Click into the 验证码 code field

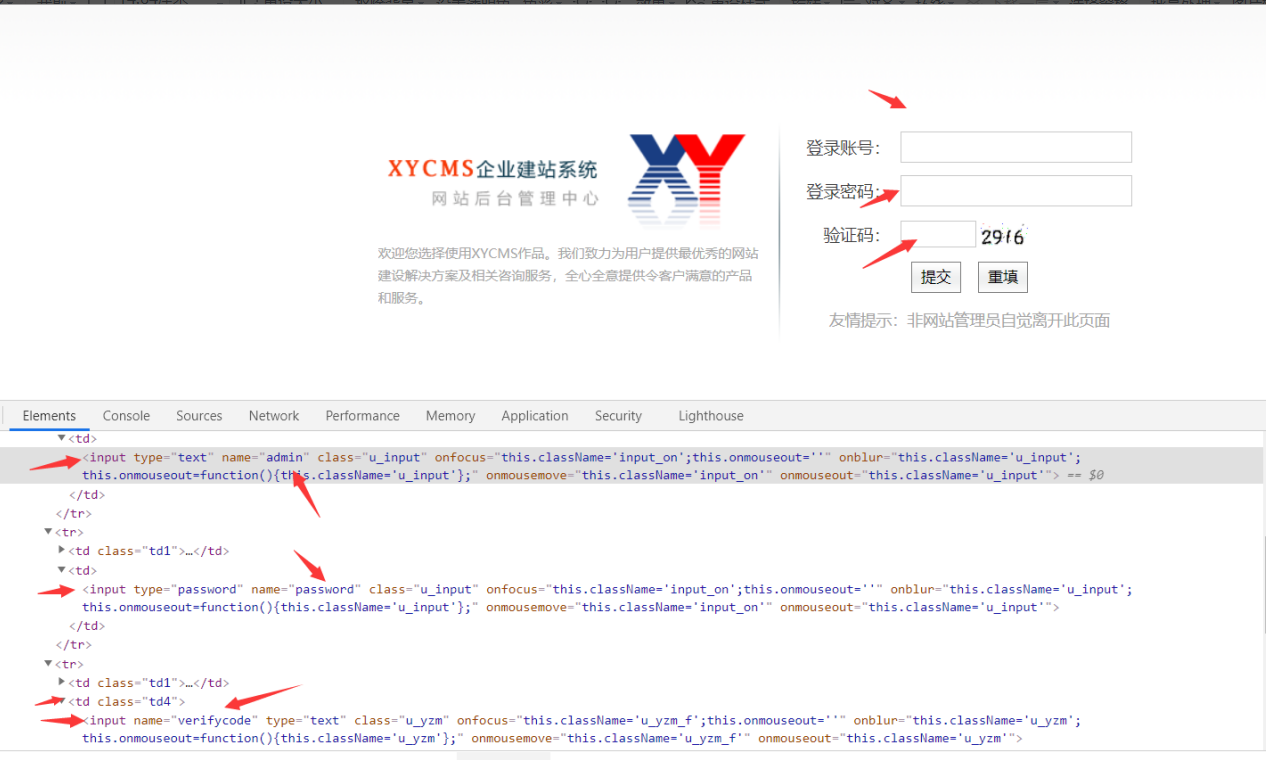[938, 234]
